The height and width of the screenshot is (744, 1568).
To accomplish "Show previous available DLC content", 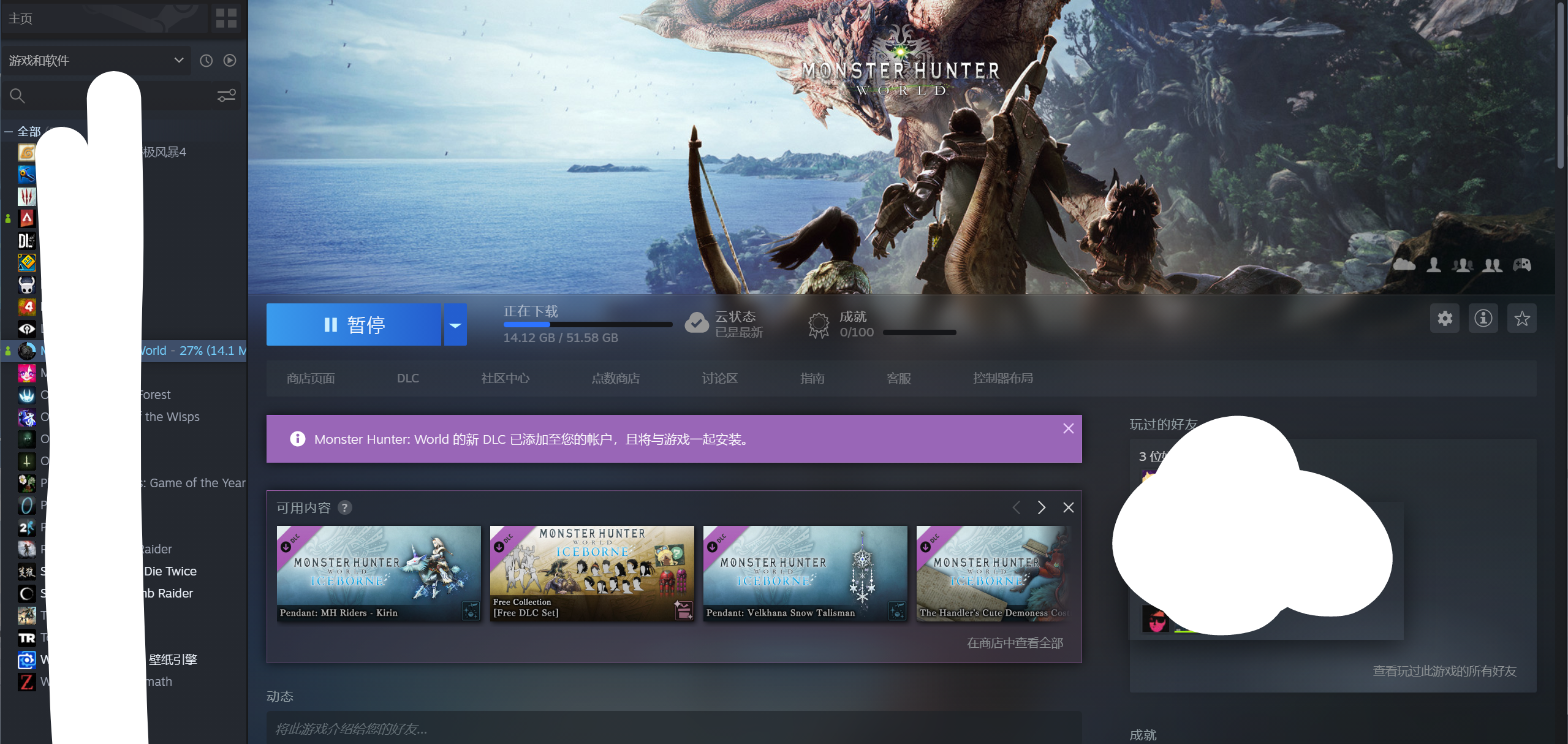I will (x=1016, y=507).
